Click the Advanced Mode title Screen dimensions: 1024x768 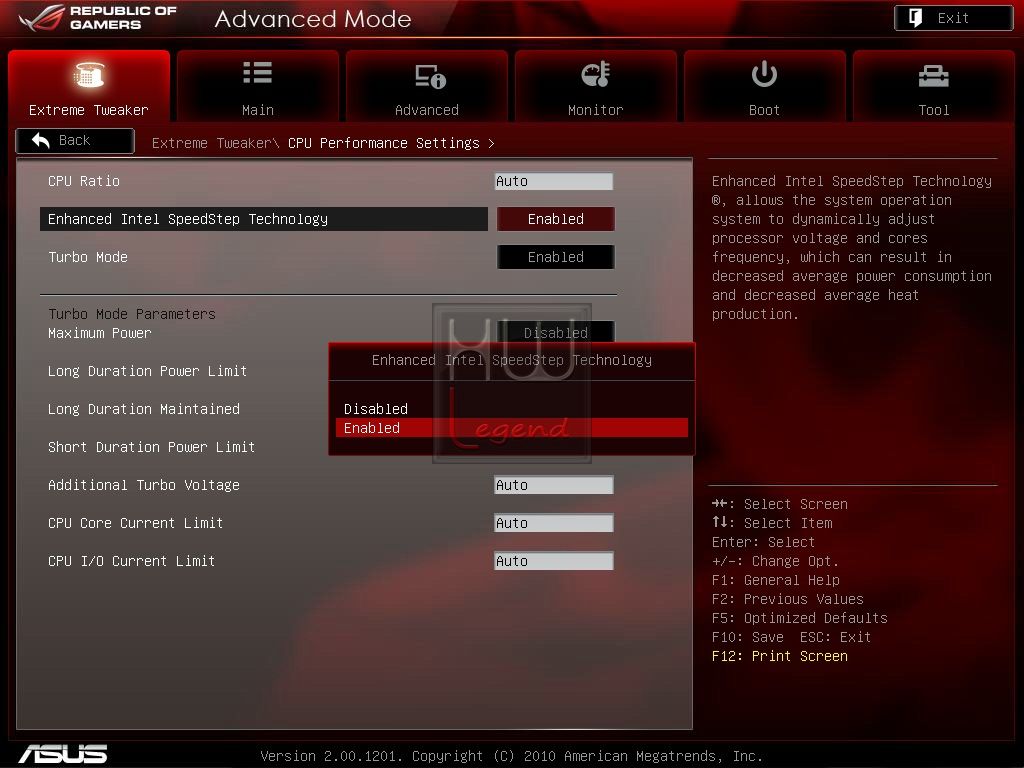point(313,19)
